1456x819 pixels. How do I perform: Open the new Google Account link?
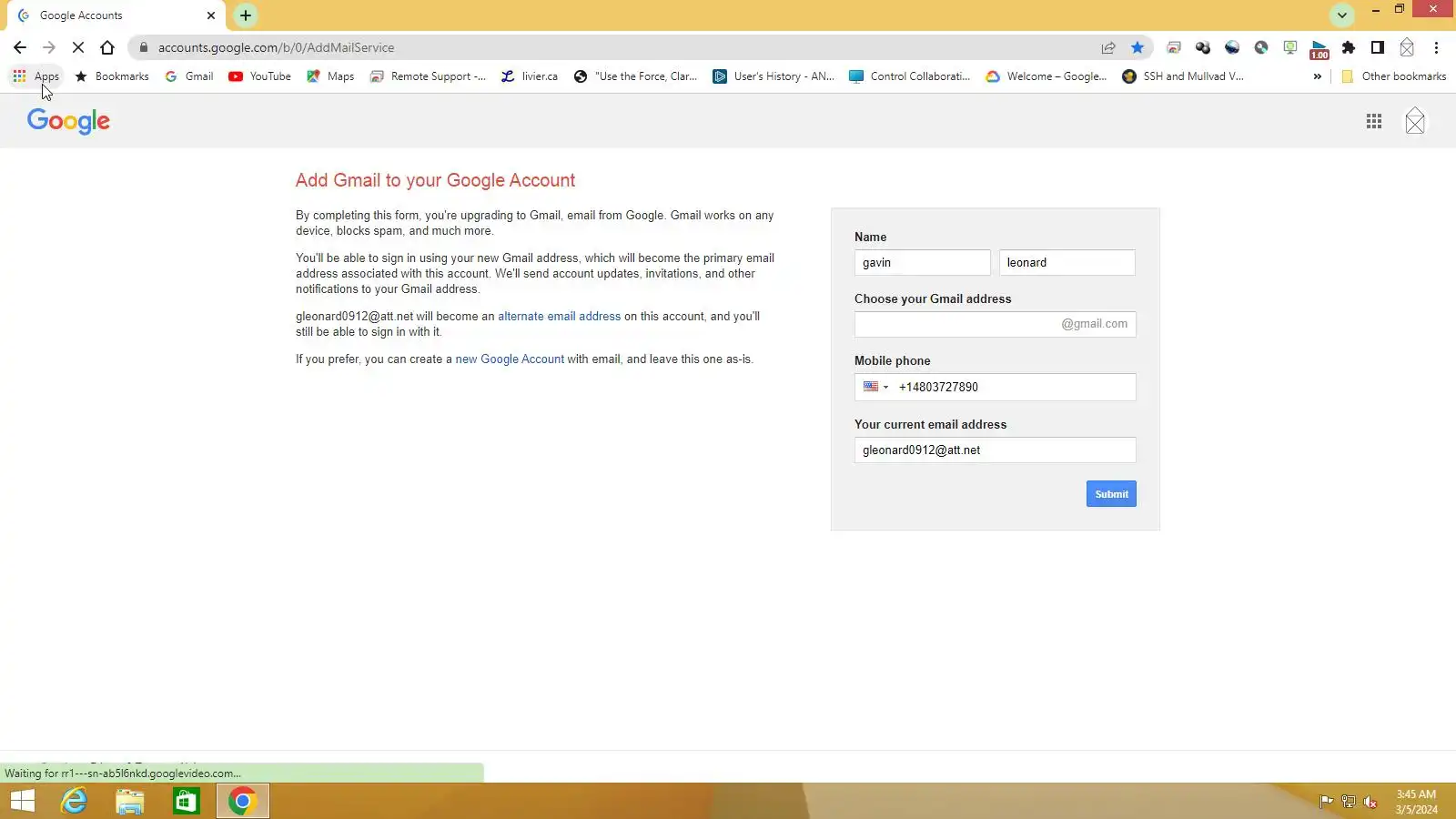(510, 359)
